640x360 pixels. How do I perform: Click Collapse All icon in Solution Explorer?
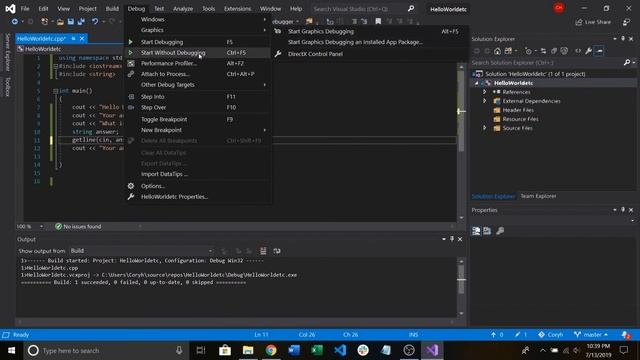click(554, 51)
